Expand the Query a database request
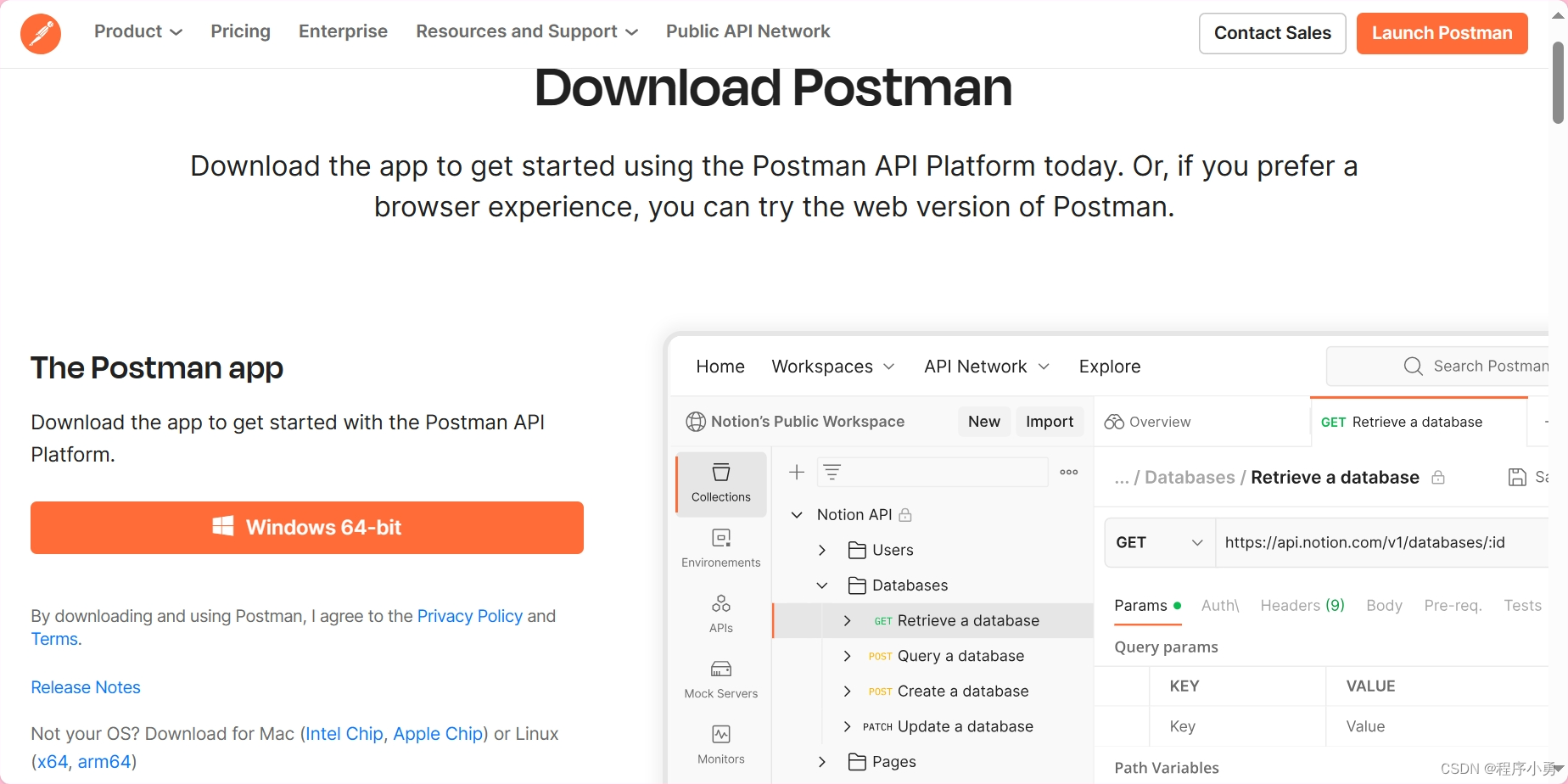The width and height of the screenshot is (1568, 784). pyautogui.click(x=847, y=657)
